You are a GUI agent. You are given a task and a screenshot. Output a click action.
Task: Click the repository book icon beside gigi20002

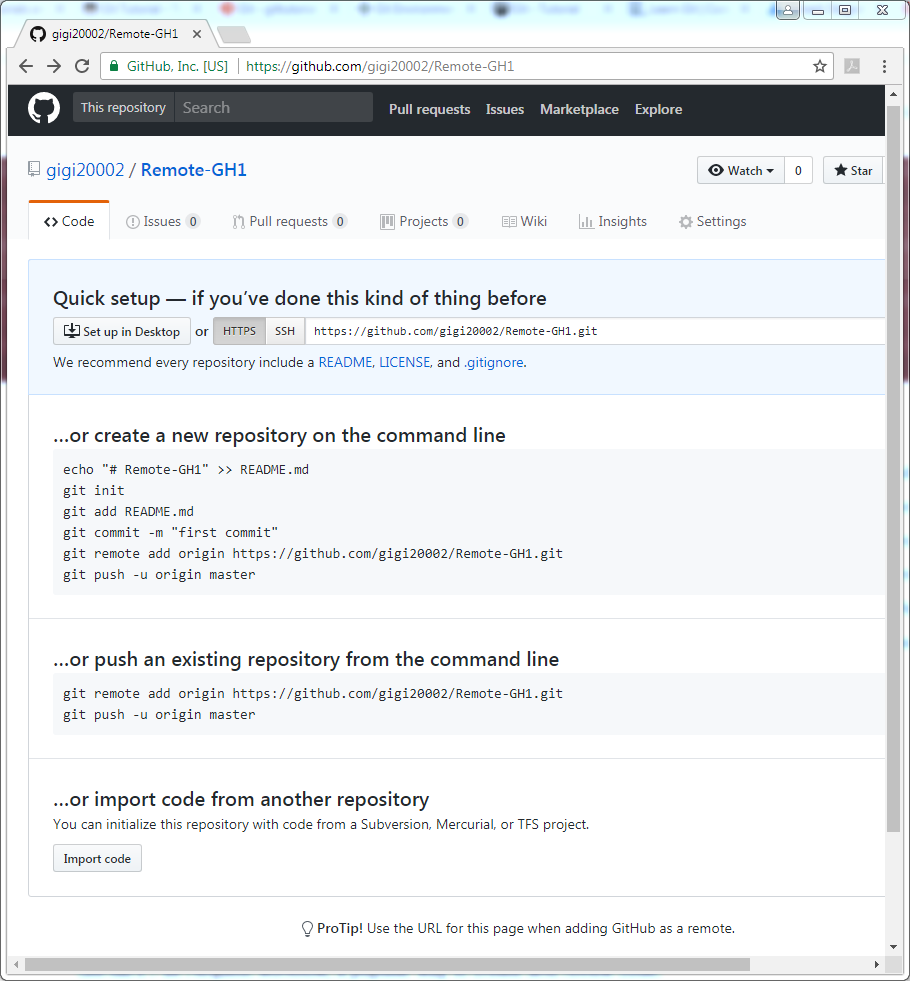tap(34, 169)
